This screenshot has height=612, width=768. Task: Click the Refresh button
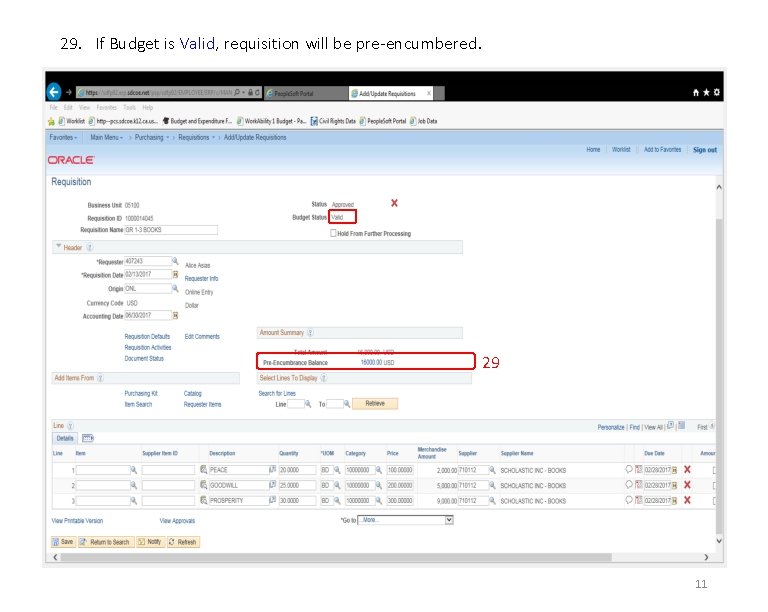183,542
